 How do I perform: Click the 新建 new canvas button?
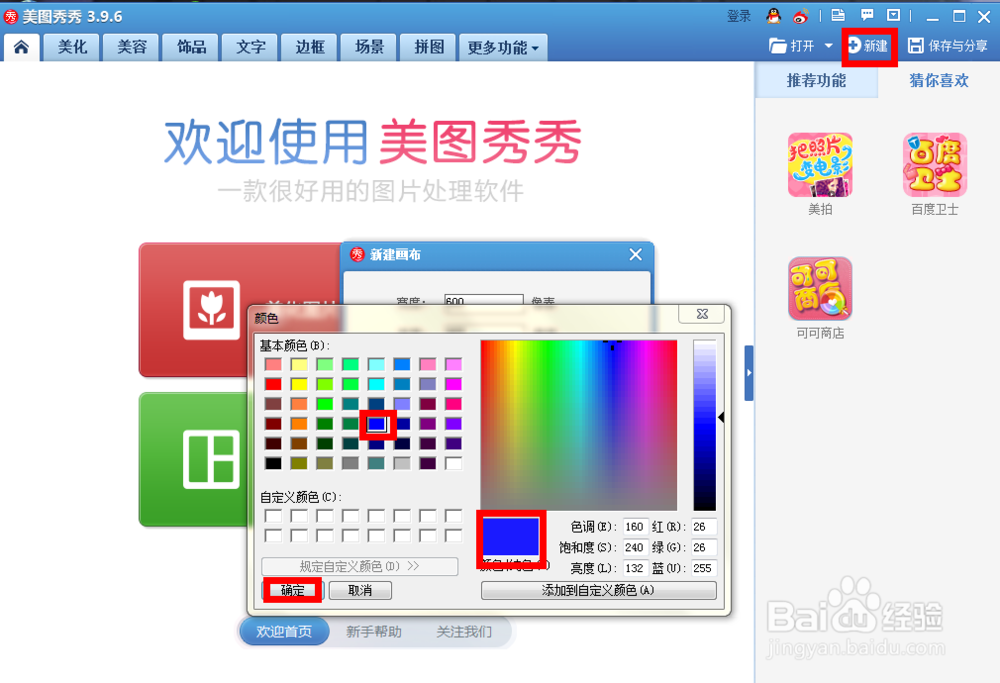tap(869, 46)
